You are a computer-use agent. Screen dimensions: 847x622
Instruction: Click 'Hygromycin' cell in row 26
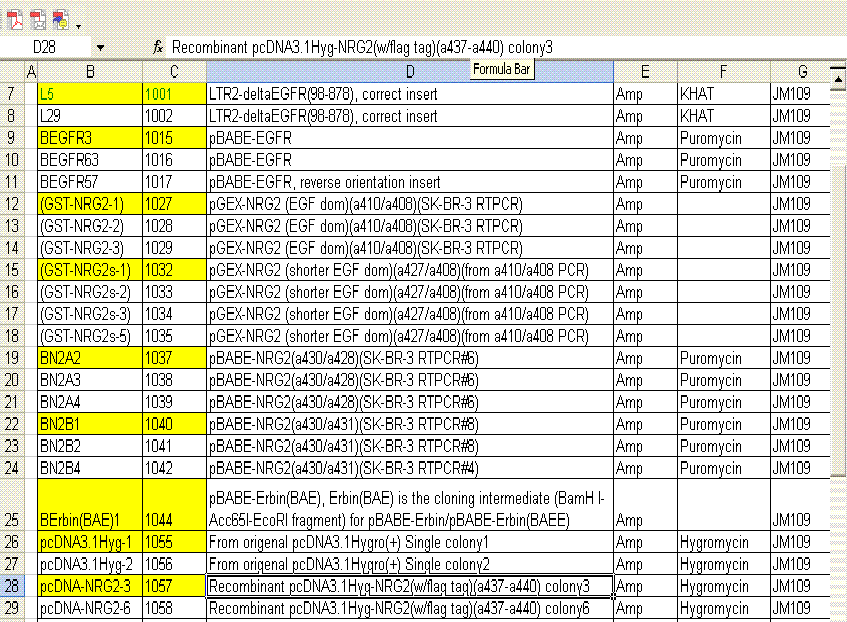(x=723, y=542)
